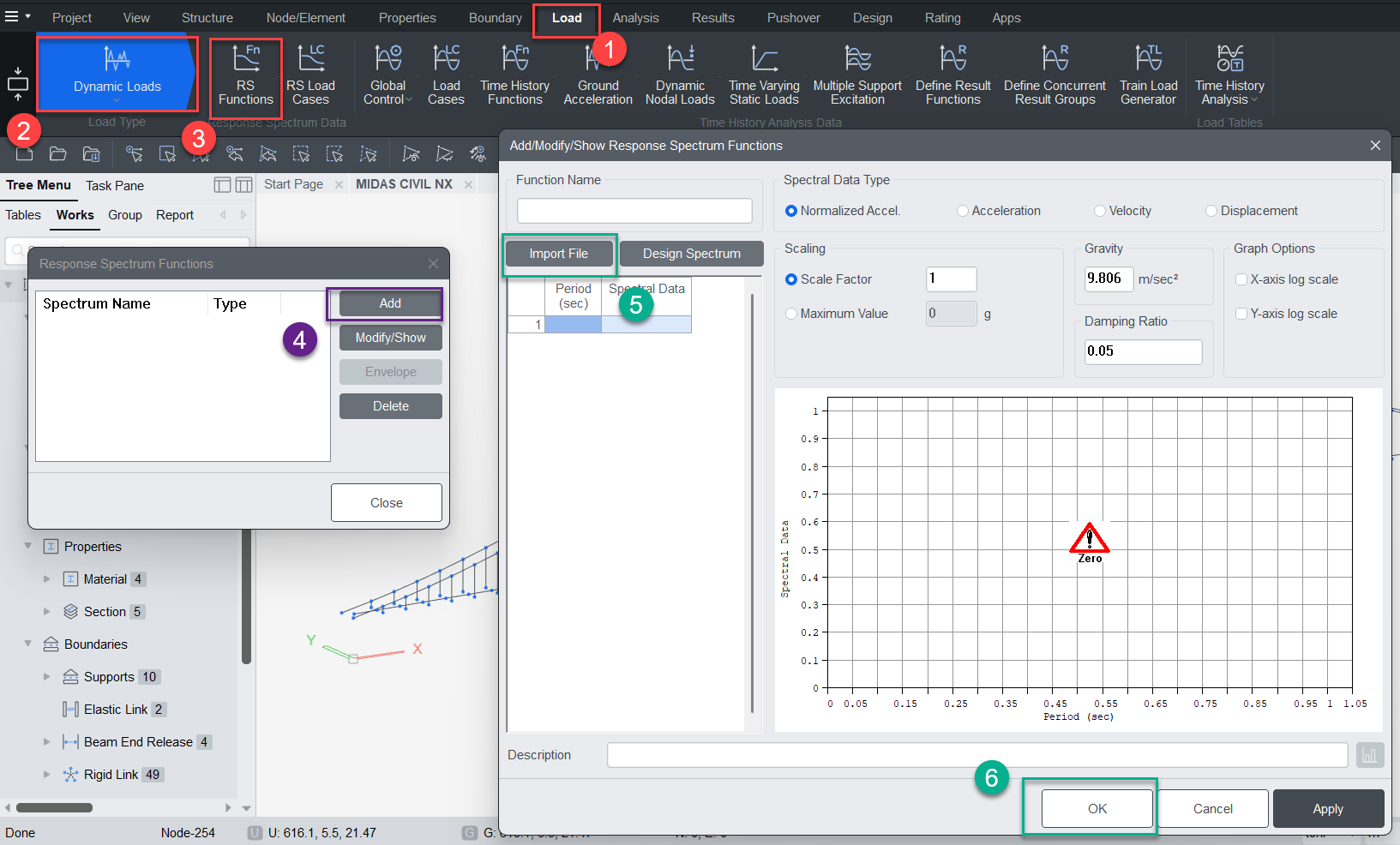Click the Damping Ratio input field
Screen dimensions: 1400x845
tap(1143, 351)
